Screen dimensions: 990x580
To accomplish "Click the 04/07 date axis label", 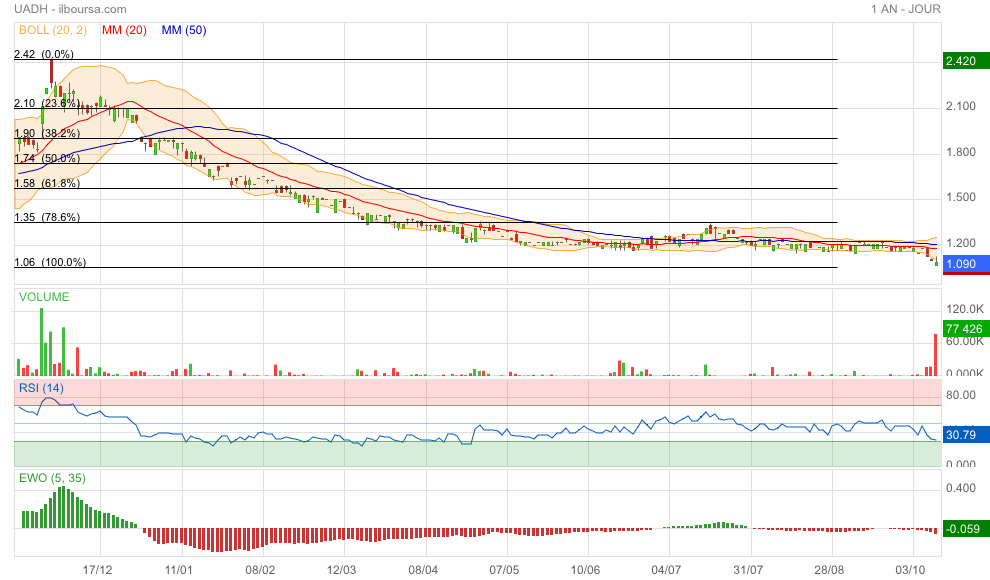I will (666, 570).
